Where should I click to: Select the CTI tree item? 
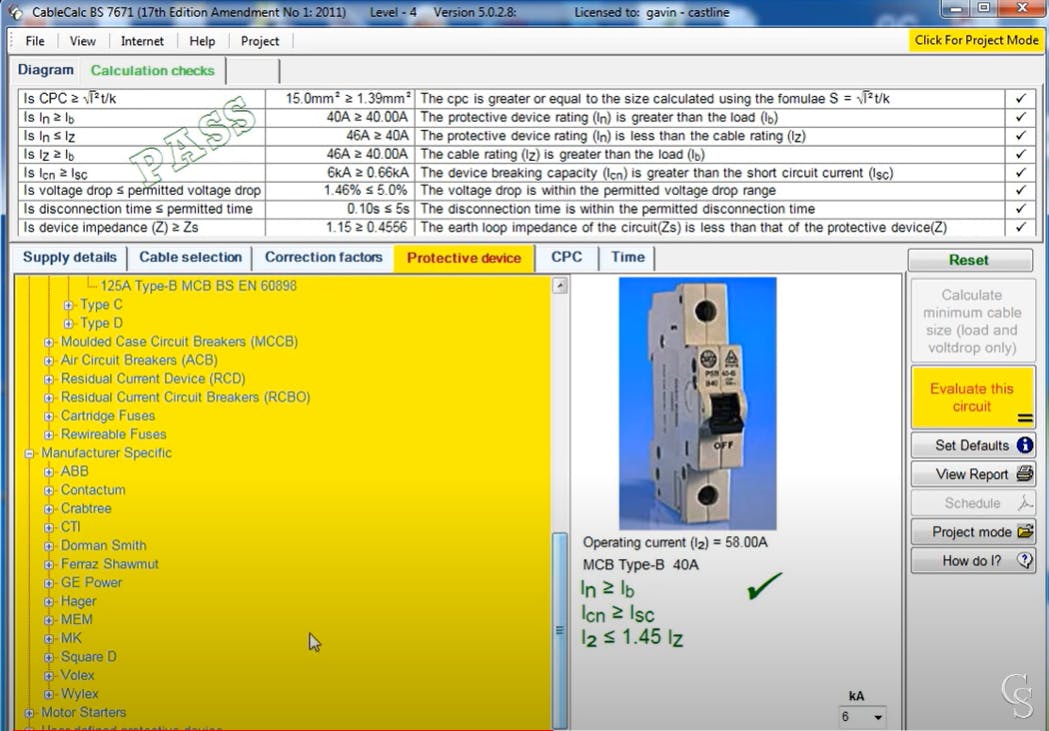coord(70,527)
